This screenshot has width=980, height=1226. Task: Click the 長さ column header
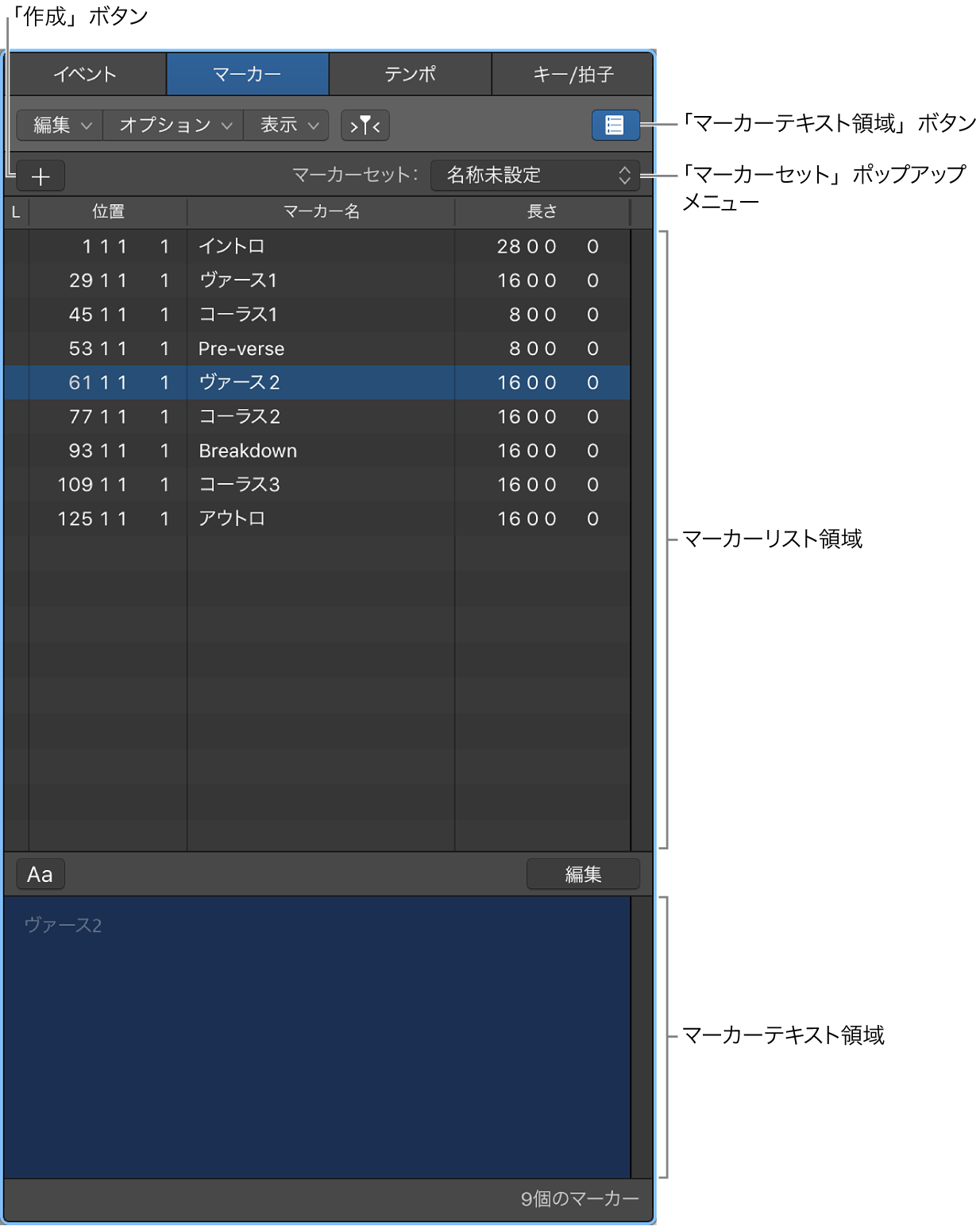coord(542,212)
